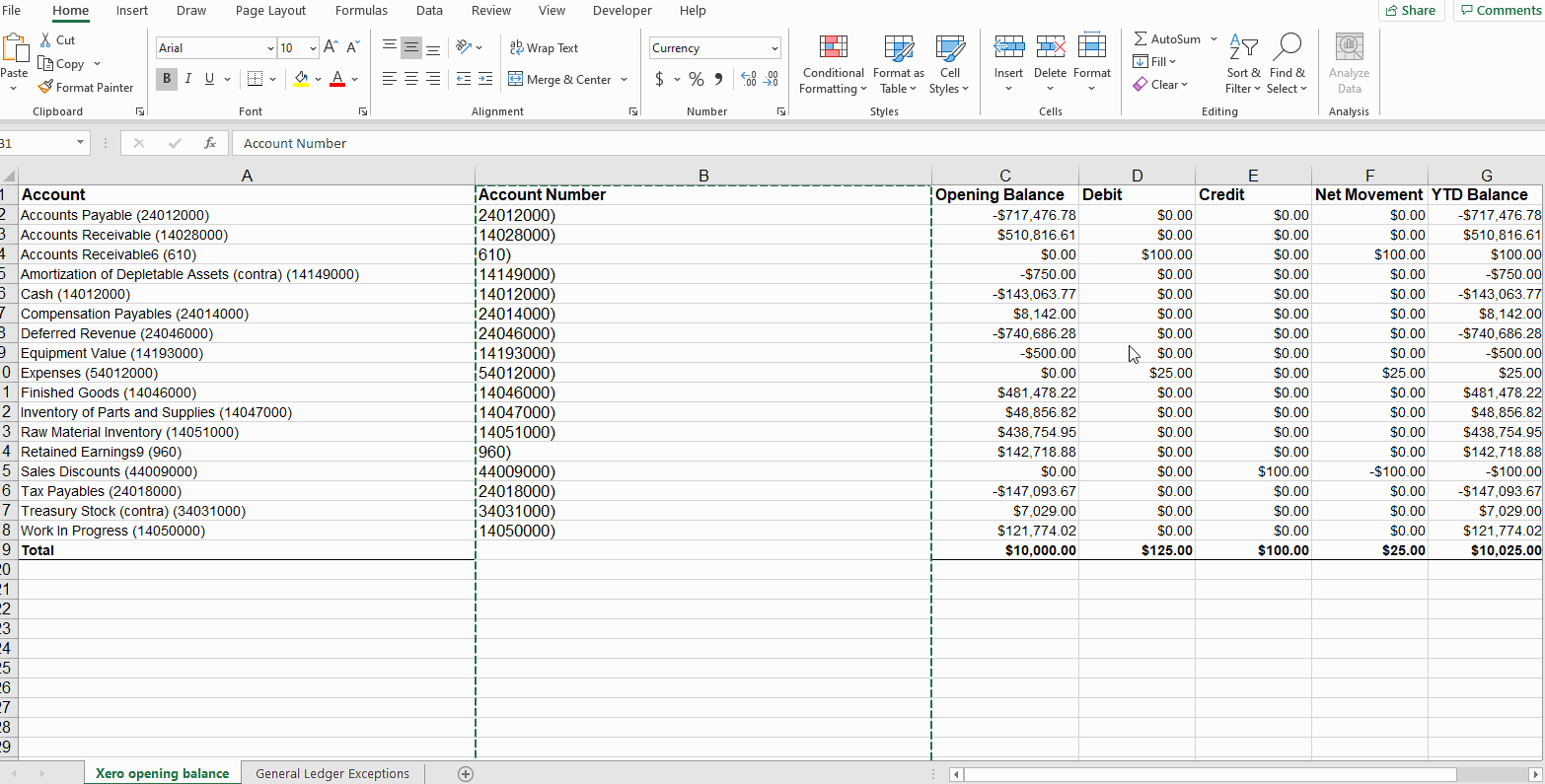Image resolution: width=1545 pixels, height=784 pixels.
Task: Open Cell Styles gallery icon
Action: point(950,47)
